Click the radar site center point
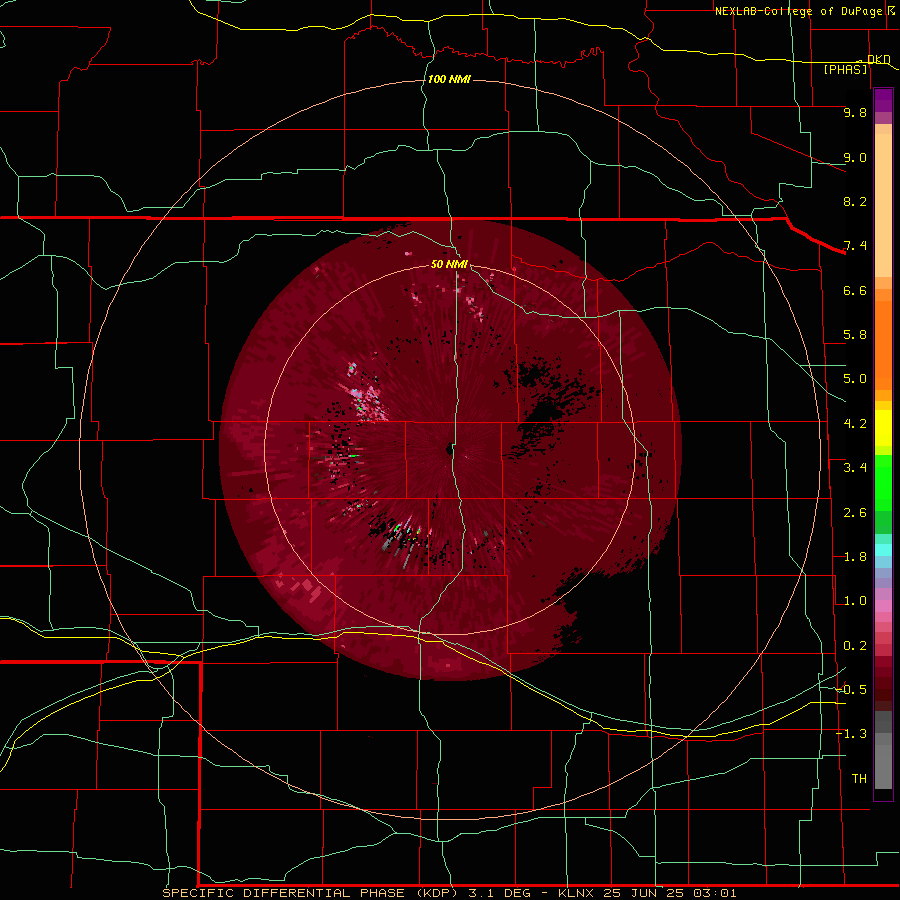Screen dimensions: 900x900 coord(450,449)
